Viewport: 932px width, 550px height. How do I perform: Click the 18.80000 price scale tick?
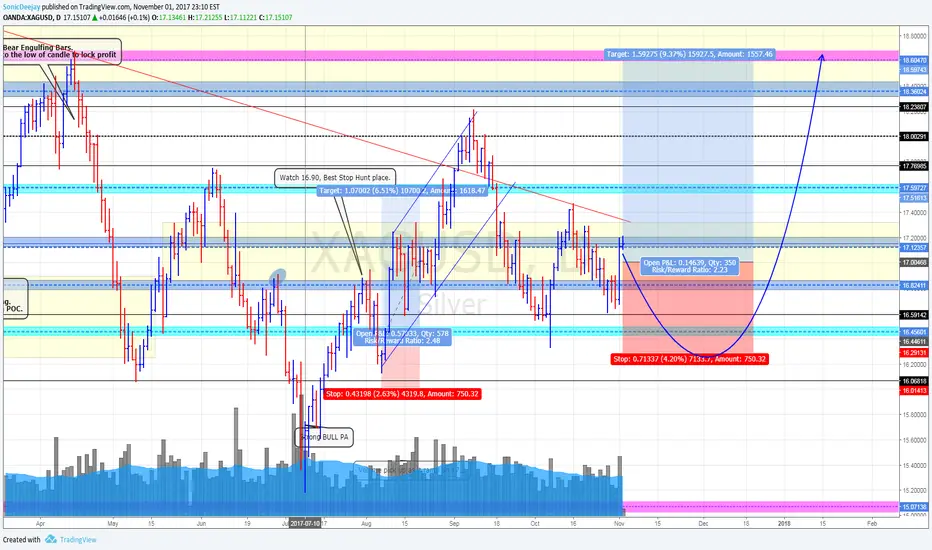click(x=914, y=36)
